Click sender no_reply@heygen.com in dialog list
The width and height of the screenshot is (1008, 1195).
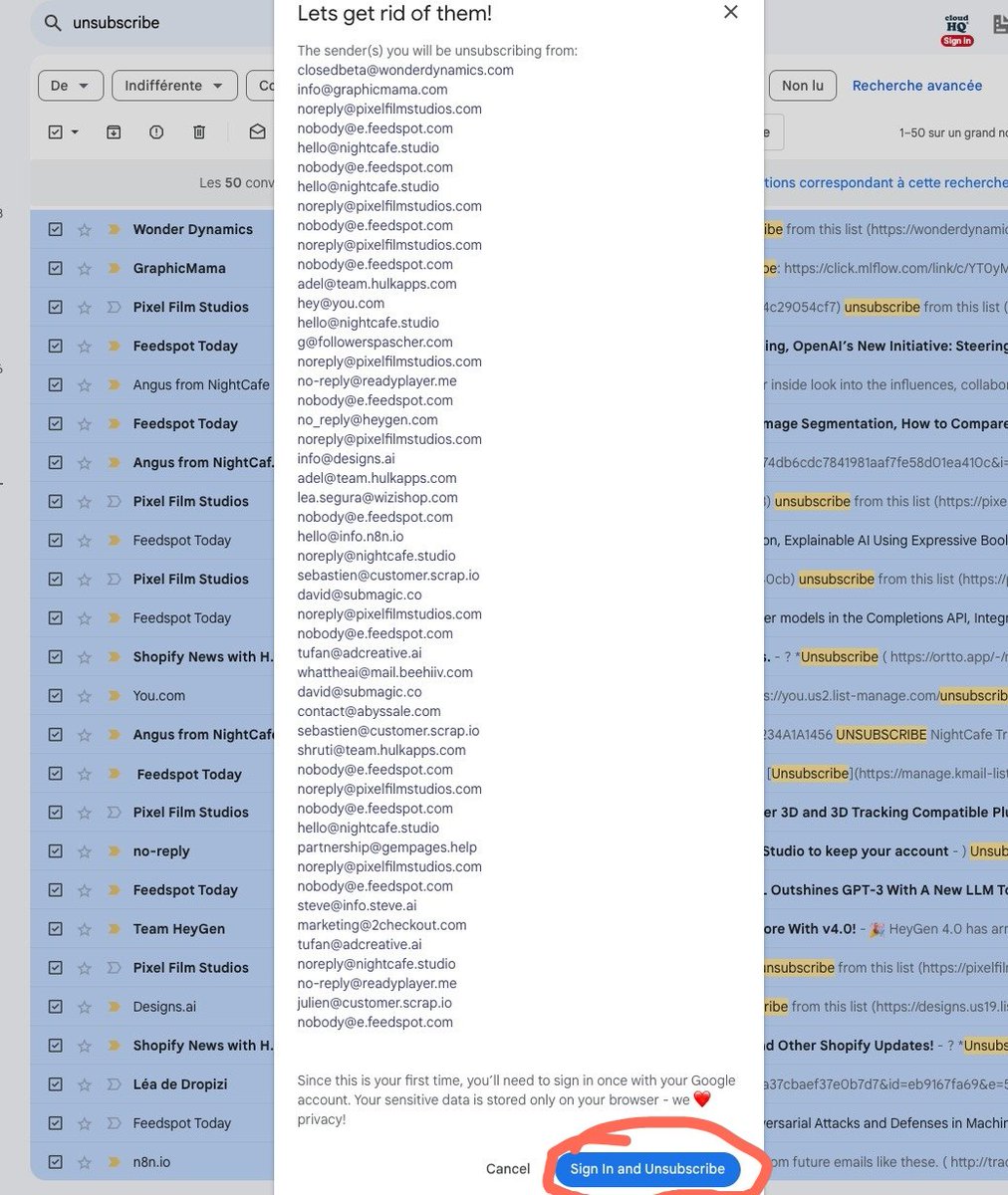(x=368, y=419)
